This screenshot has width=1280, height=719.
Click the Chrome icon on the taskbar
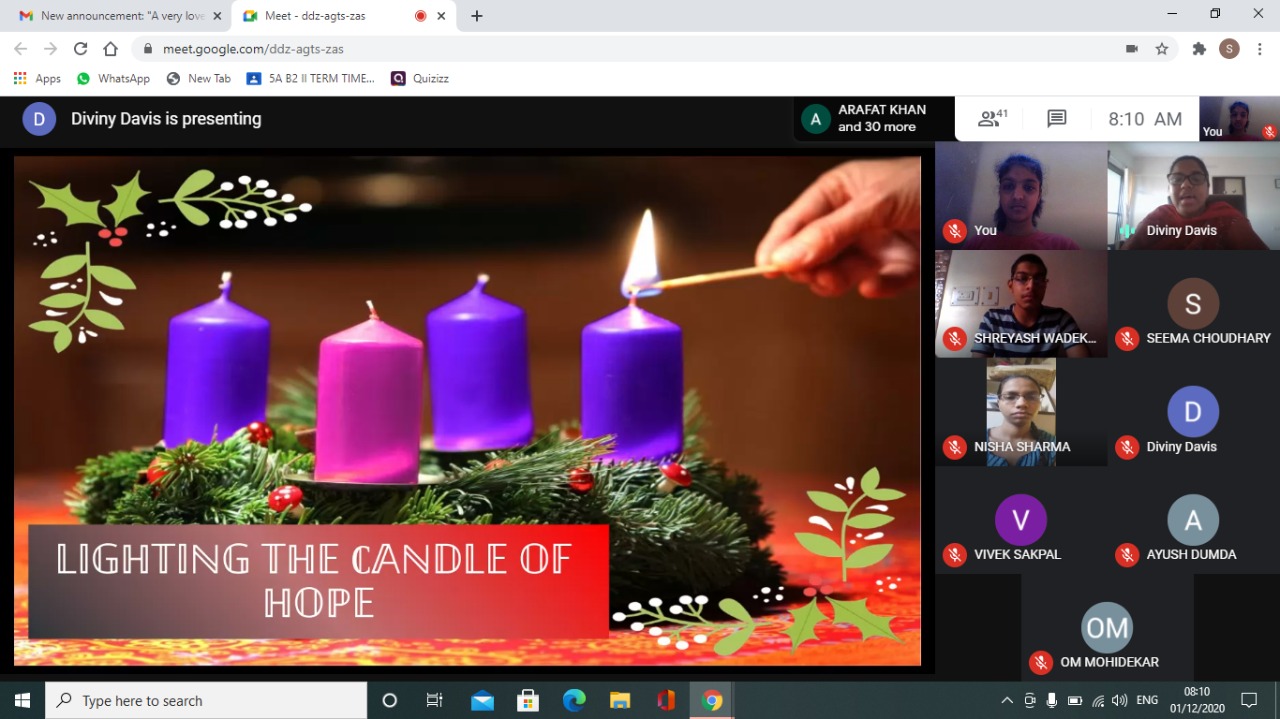pos(712,700)
